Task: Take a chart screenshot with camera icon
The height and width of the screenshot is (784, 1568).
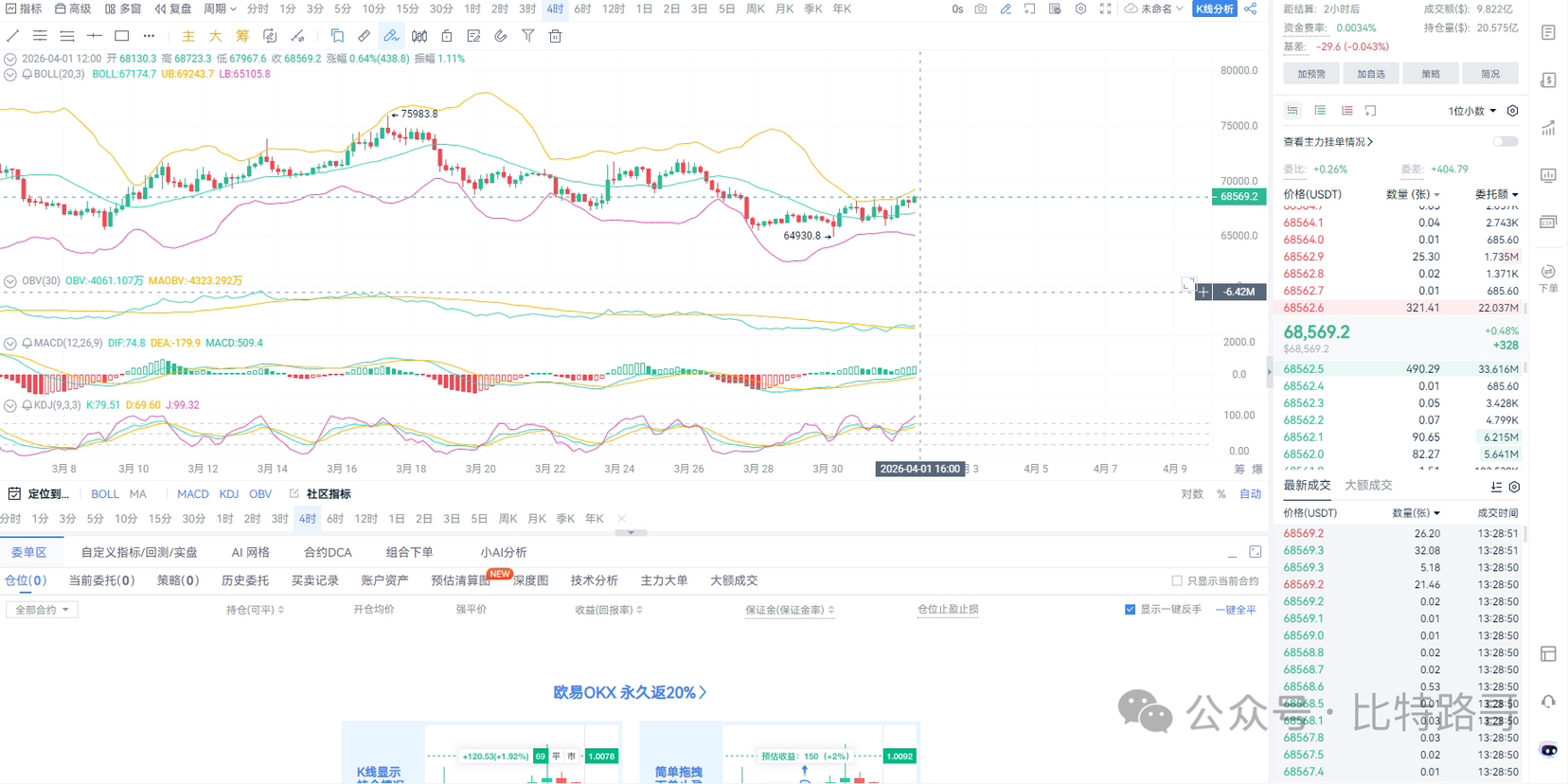Action: (980, 9)
